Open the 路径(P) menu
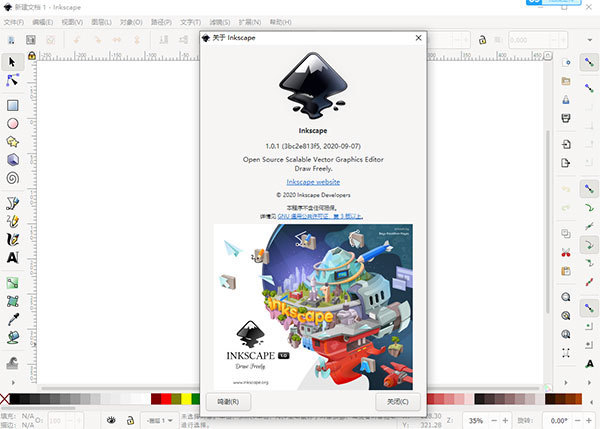Viewport: 600px width, 429px height. coord(161,22)
